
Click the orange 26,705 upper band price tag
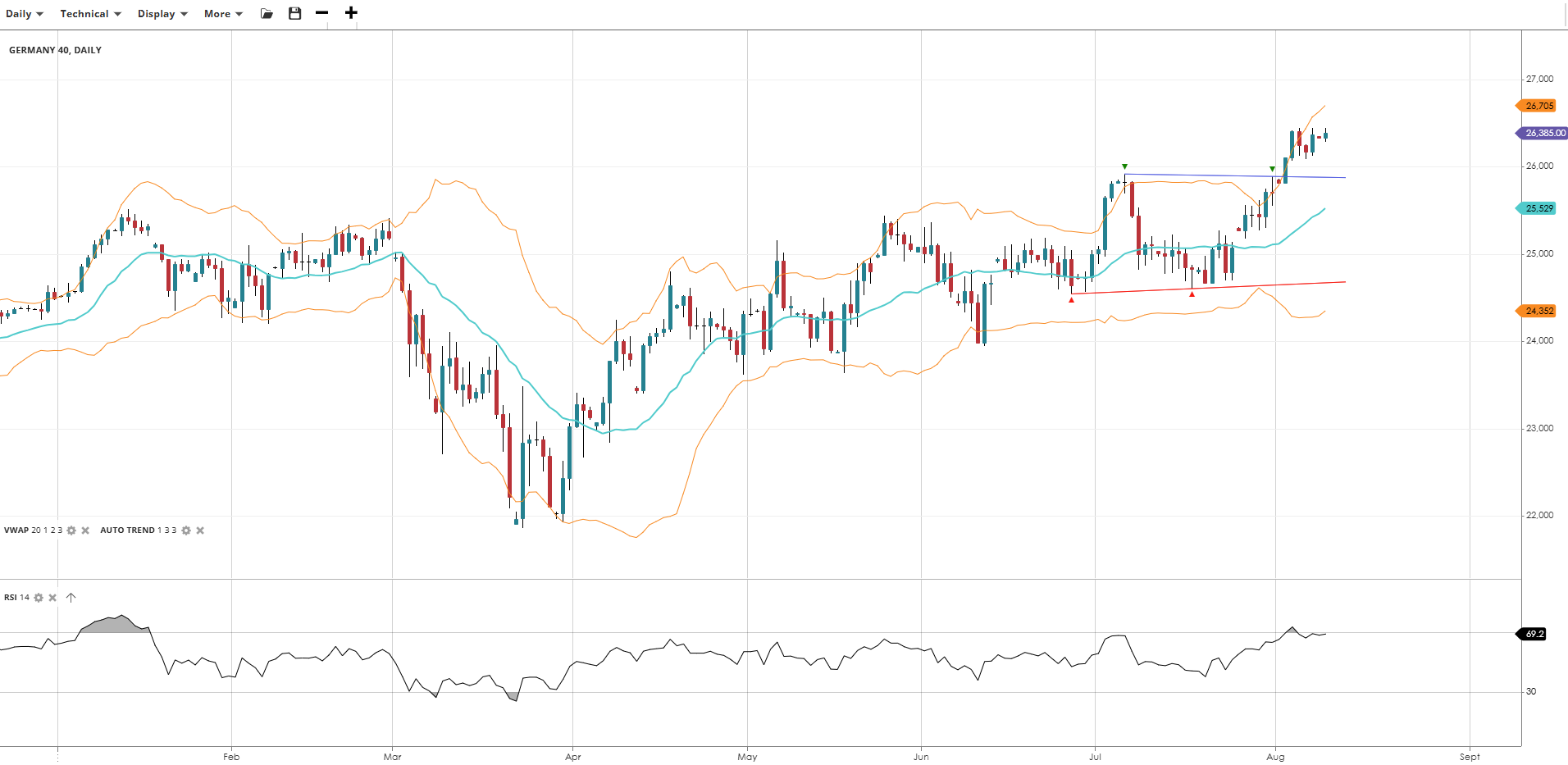tap(1535, 106)
